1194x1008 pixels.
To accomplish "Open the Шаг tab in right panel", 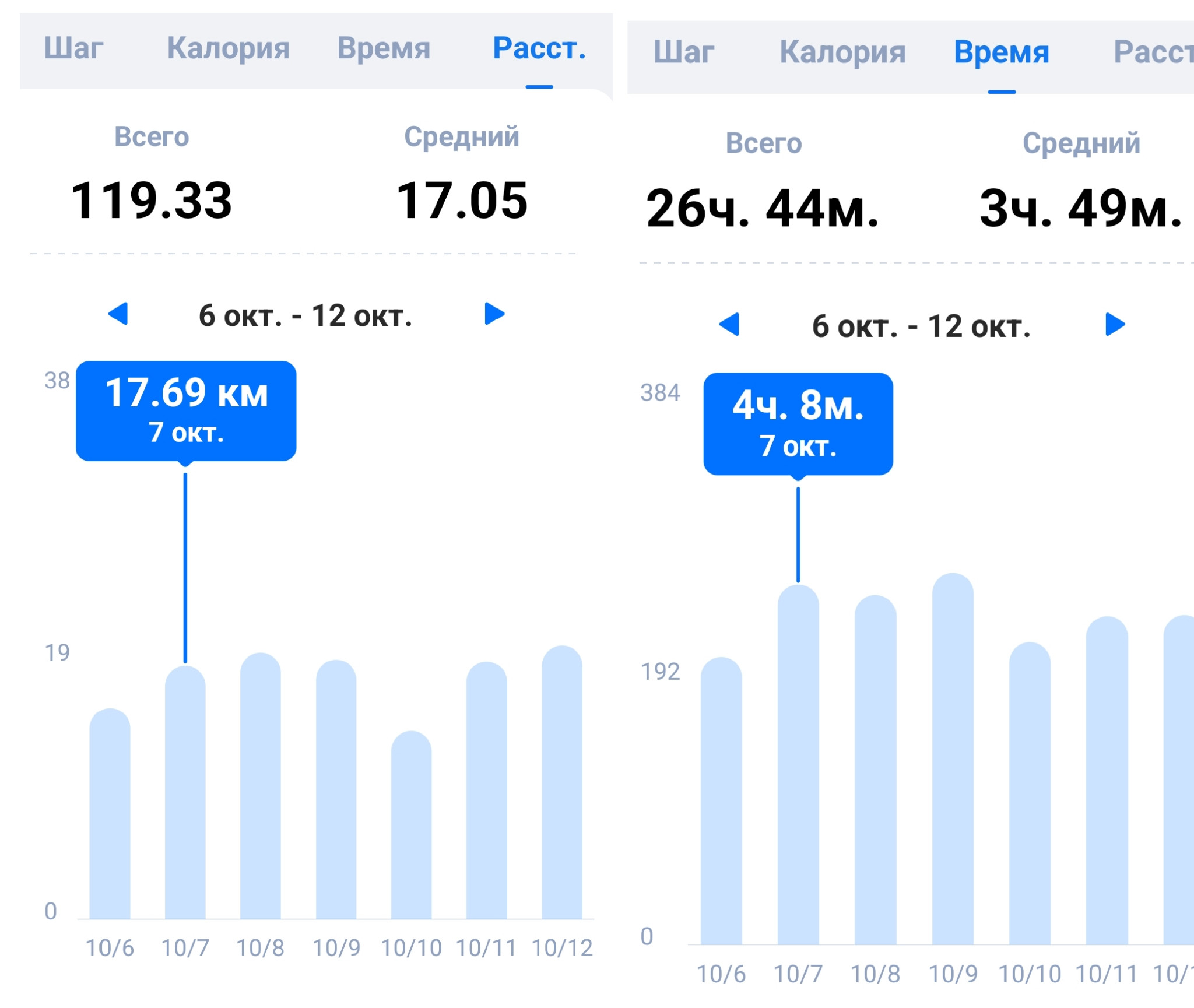I will (x=684, y=52).
